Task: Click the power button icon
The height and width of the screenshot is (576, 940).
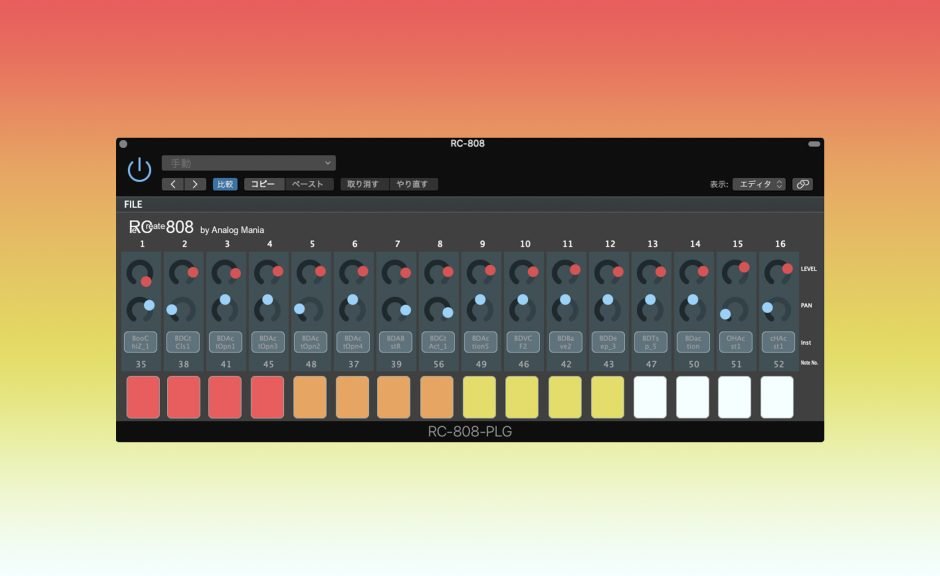Action: point(141,168)
